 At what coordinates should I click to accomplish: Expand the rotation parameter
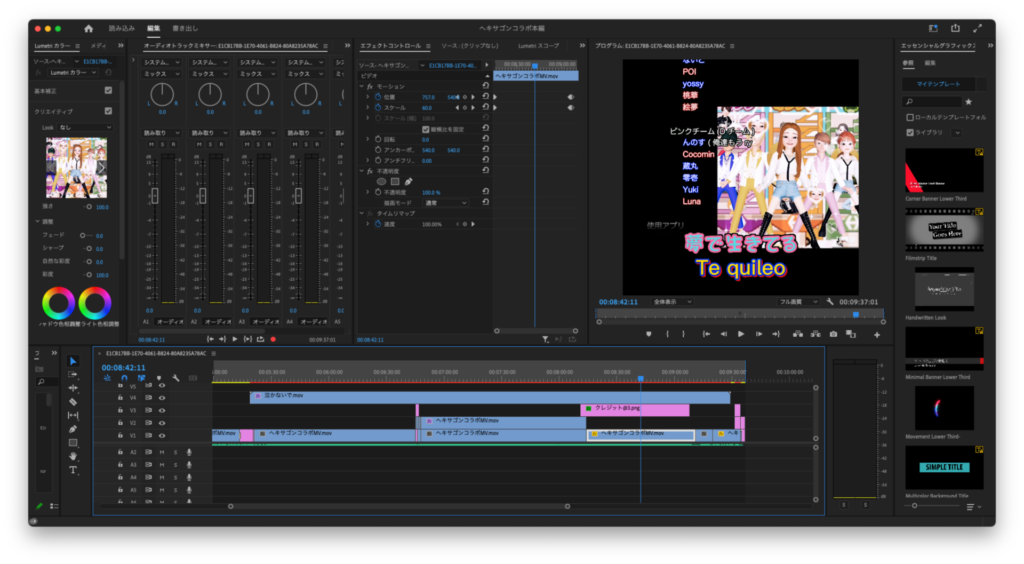[x=368, y=140]
